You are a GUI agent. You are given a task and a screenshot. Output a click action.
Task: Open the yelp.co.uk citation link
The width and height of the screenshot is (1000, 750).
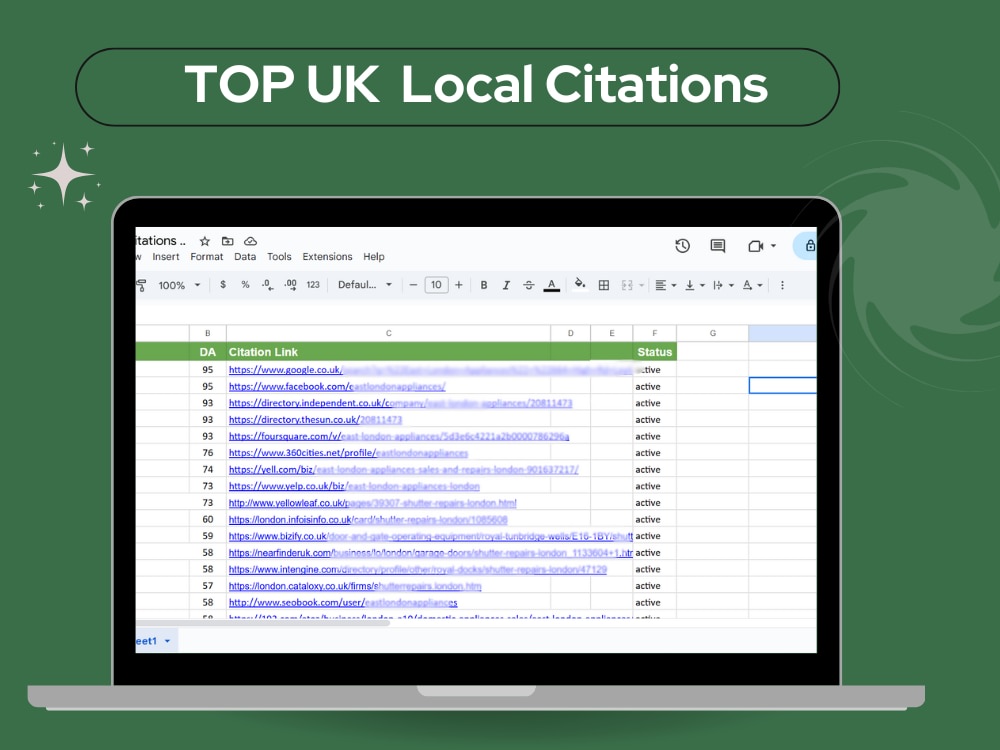(x=354, y=486)
